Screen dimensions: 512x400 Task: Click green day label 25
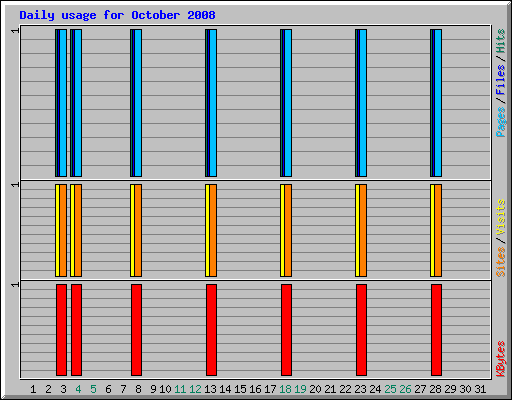[390, 389]
